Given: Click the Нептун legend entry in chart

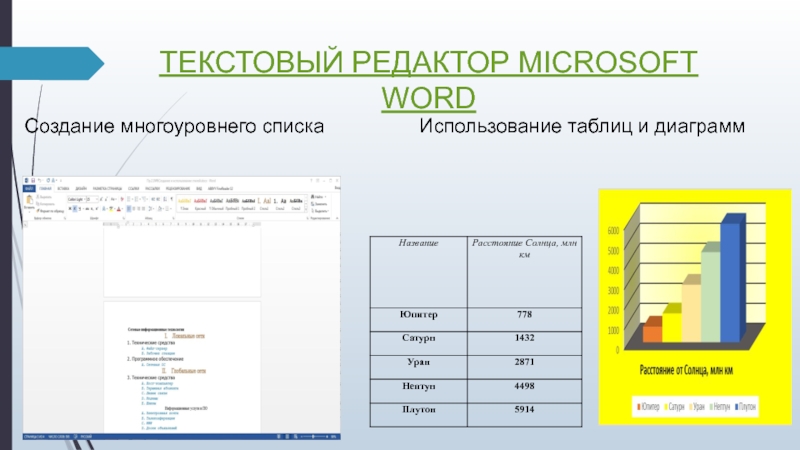Looking at the screenshot, I should 720,407.
